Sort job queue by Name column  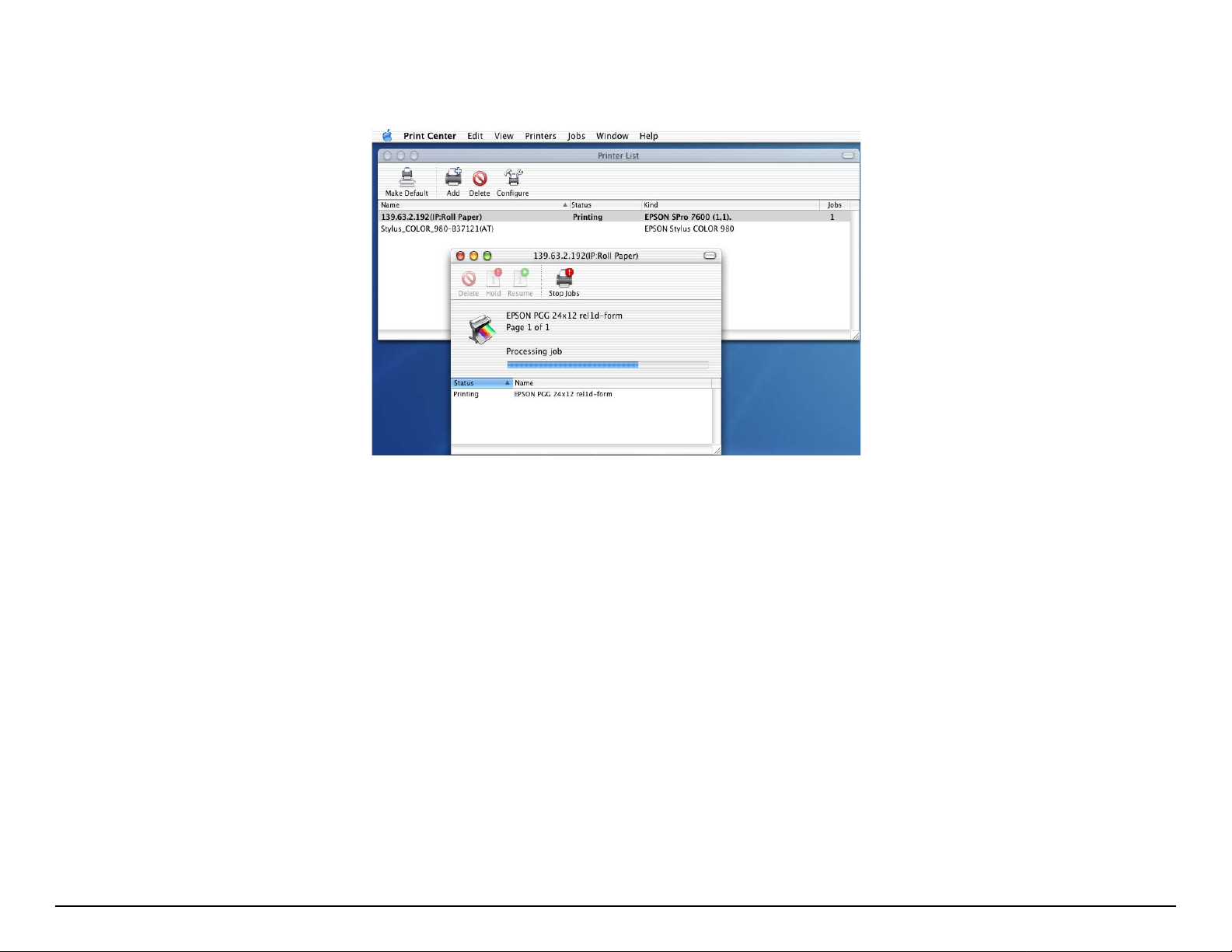(x=612, y=383)
